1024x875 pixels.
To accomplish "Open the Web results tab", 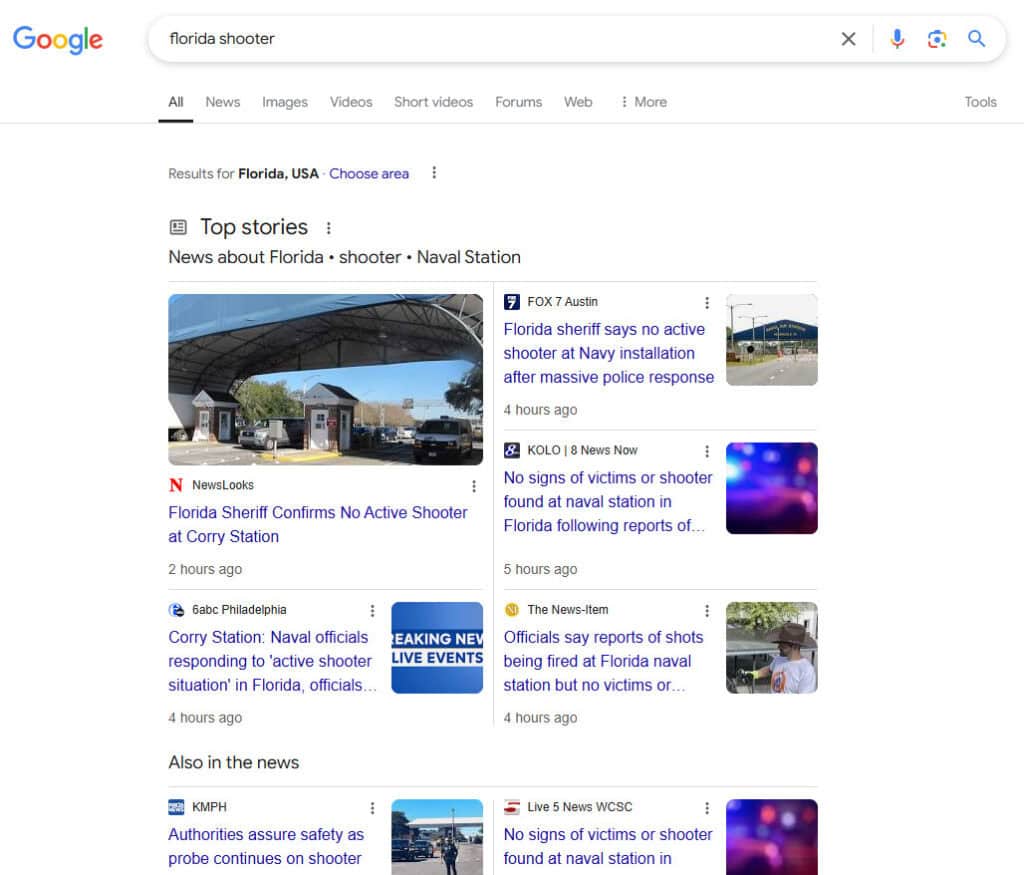I will coord(578,102).
